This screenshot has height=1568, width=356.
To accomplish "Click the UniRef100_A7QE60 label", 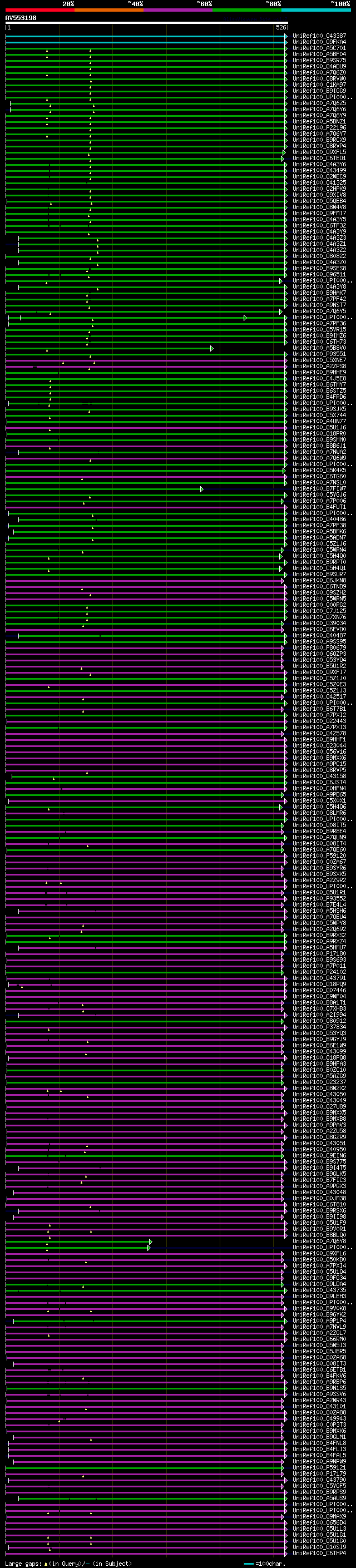I will coord(319,849).
